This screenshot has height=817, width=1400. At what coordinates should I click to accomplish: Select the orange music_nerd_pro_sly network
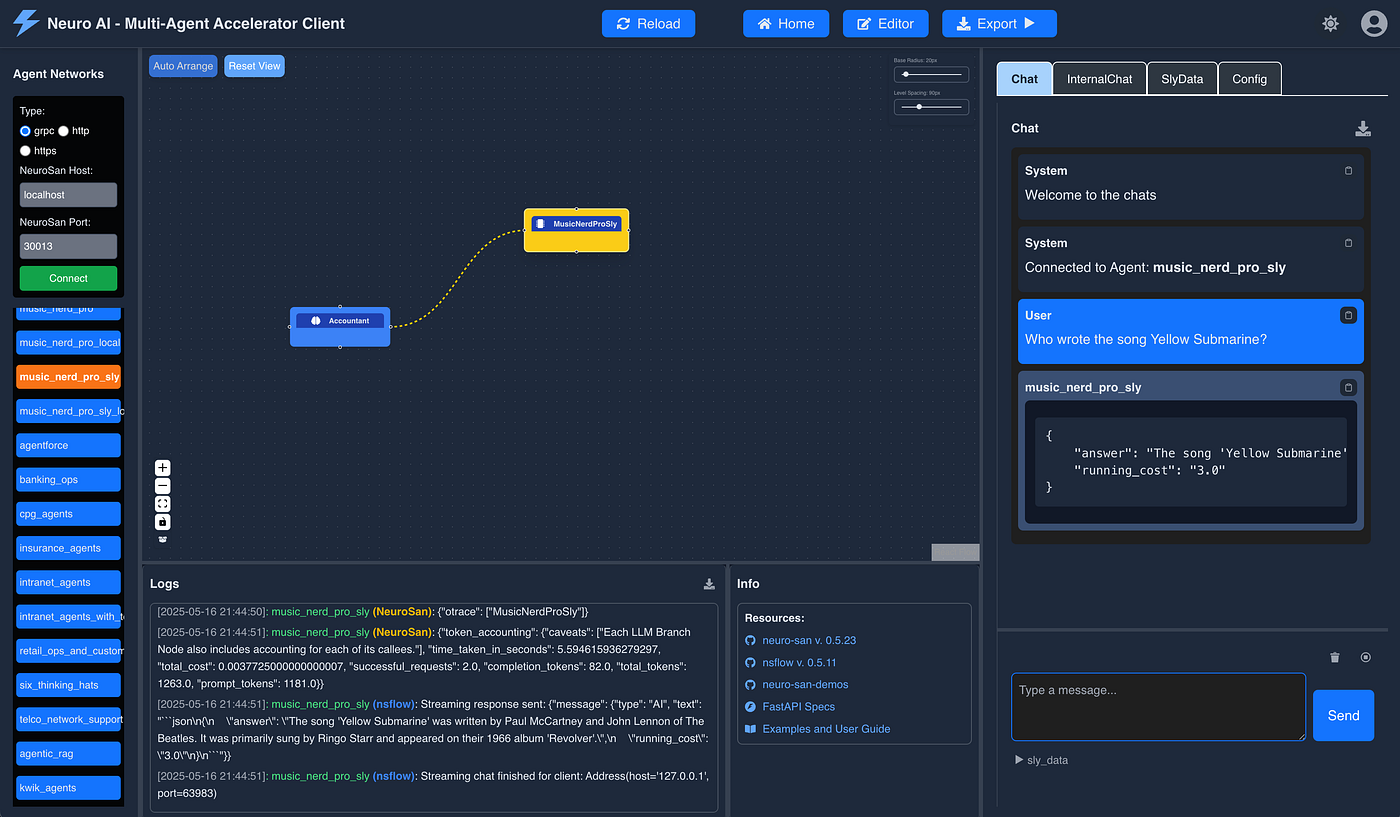point(69,377)
